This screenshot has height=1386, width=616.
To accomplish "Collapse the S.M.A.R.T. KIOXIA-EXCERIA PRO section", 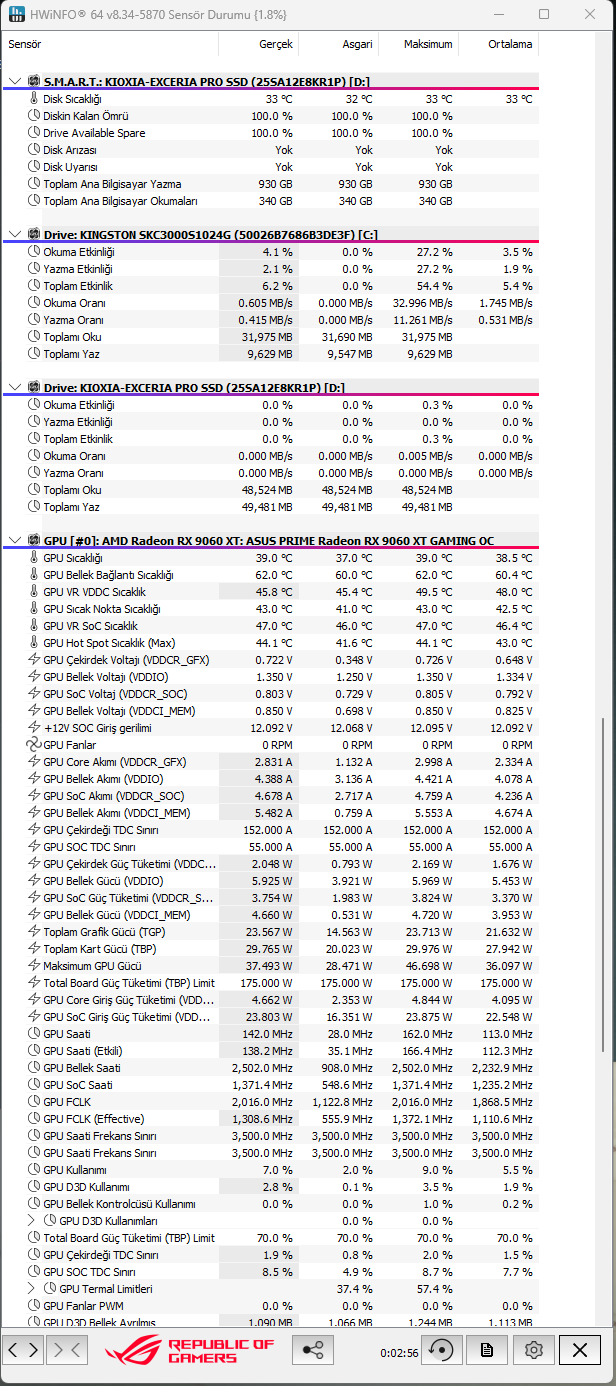I will click(15, 80).
